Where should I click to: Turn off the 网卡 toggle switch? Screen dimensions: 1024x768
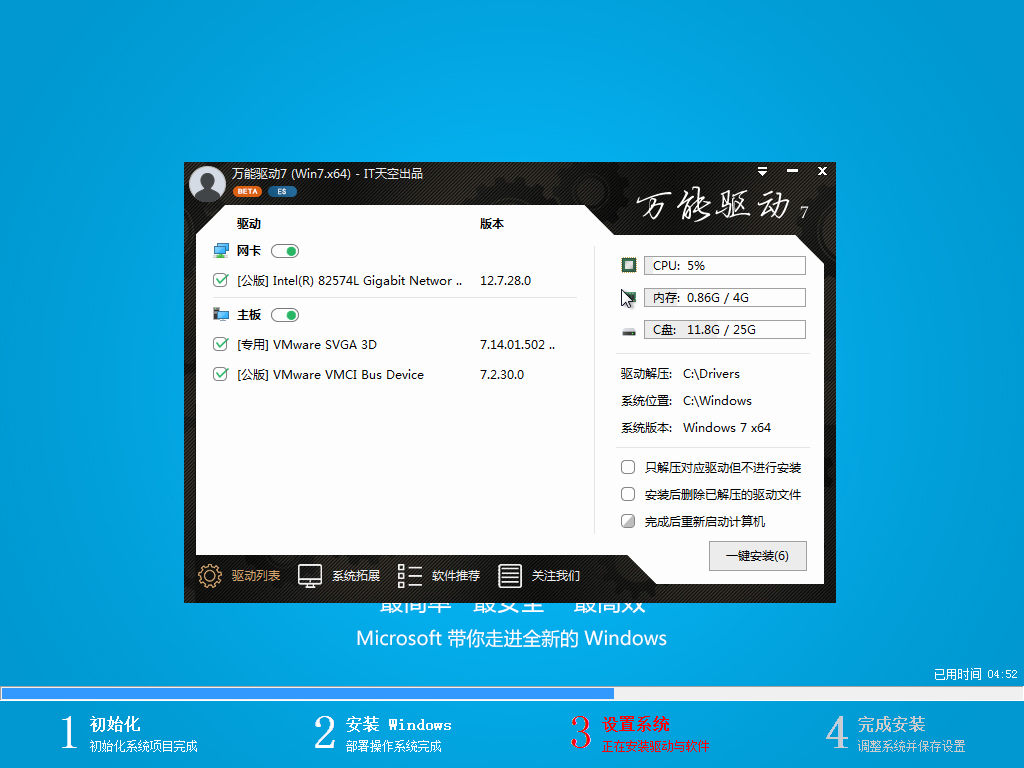pyautogui.click(x=284, y=250)
